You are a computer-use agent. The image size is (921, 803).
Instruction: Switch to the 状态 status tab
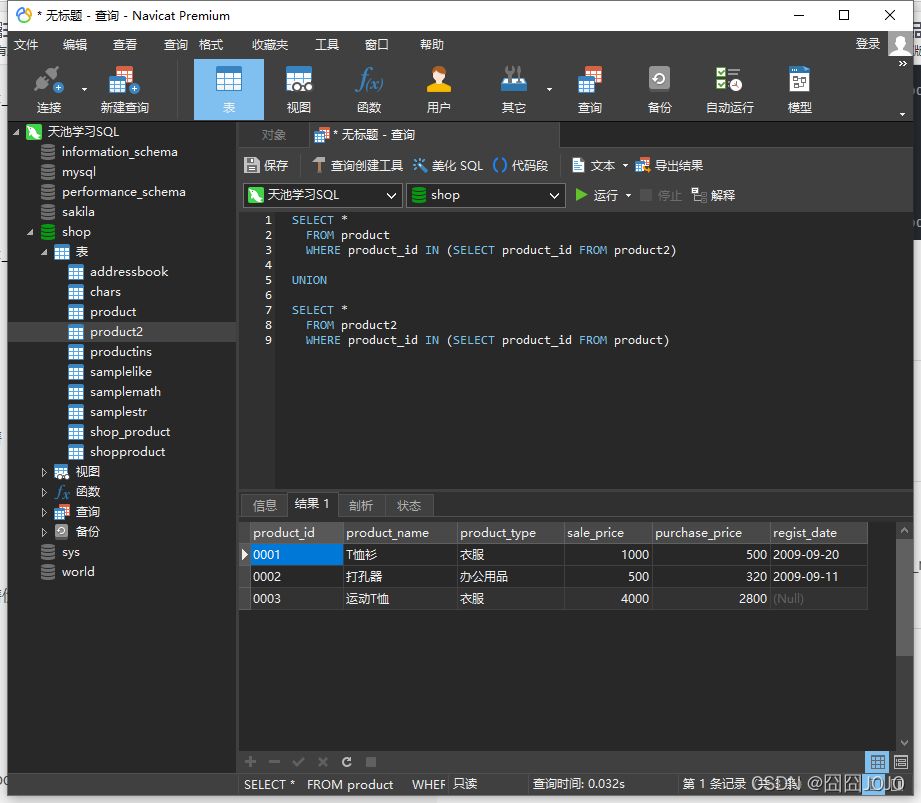coord(409,505)
